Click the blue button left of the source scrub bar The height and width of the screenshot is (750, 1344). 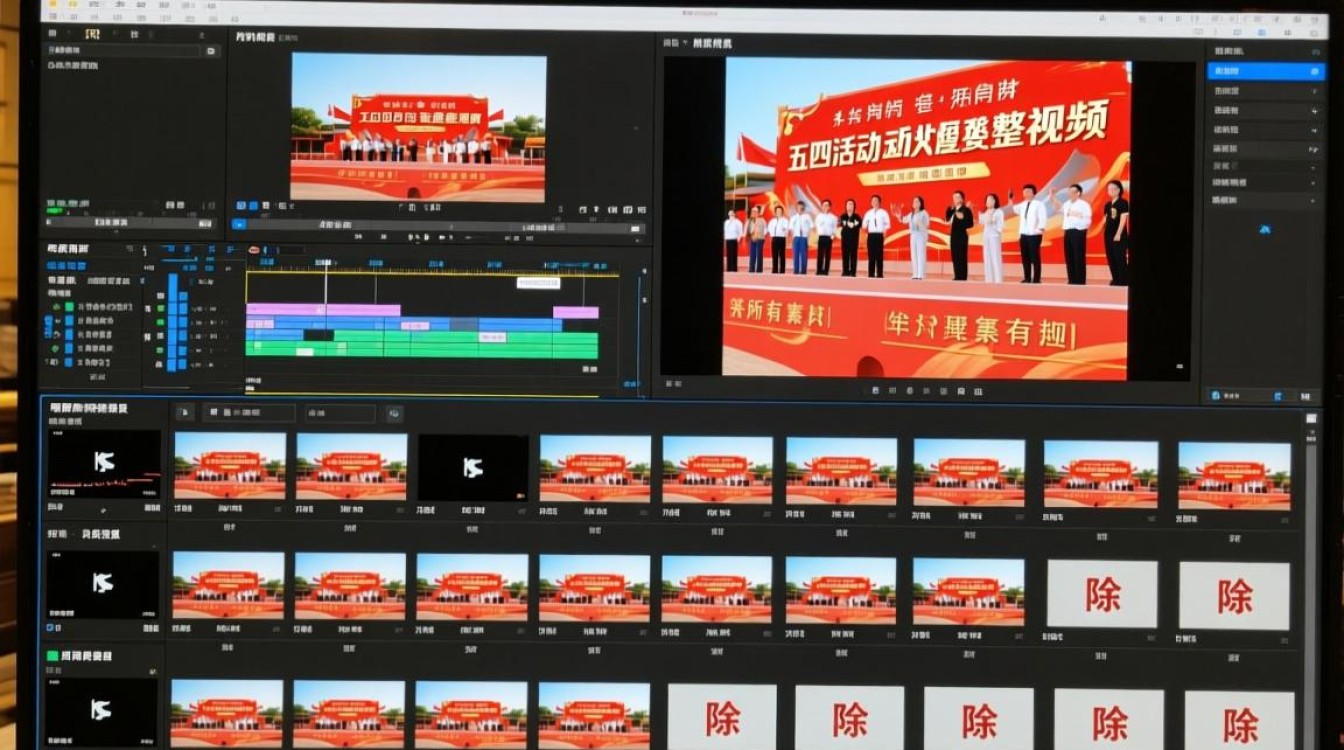click(x=239, y=225)
